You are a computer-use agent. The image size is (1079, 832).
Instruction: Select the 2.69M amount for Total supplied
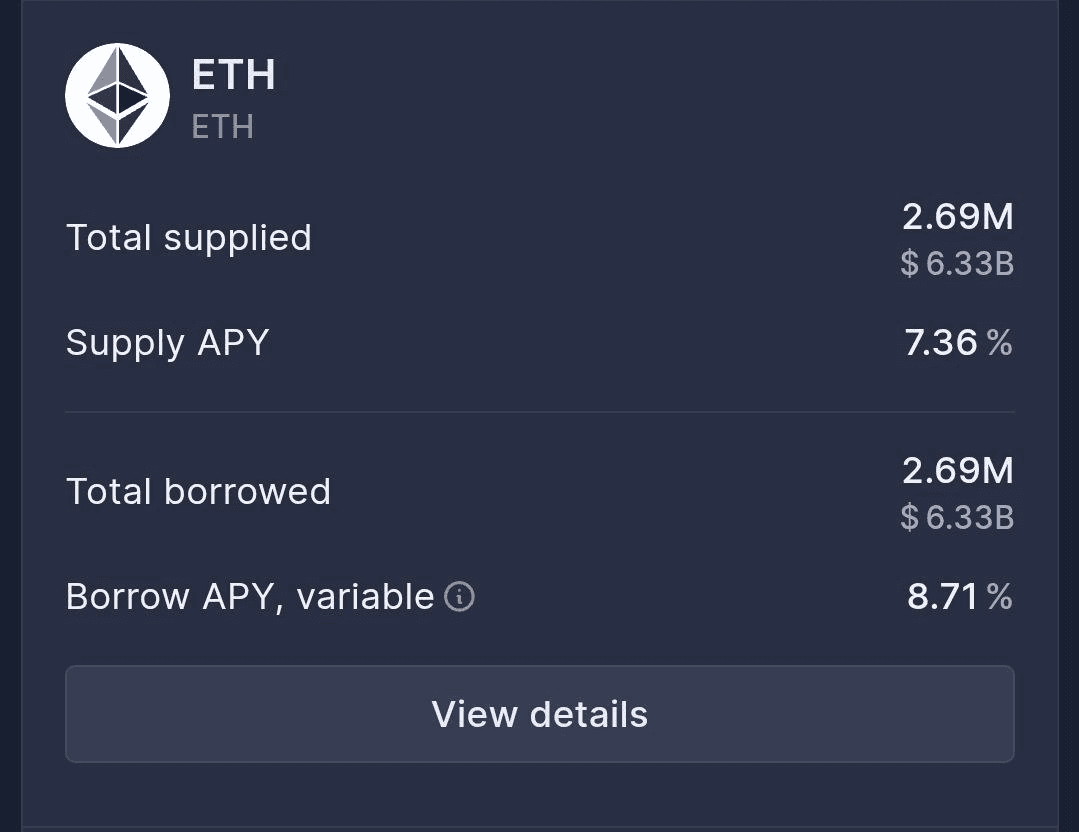957,216
